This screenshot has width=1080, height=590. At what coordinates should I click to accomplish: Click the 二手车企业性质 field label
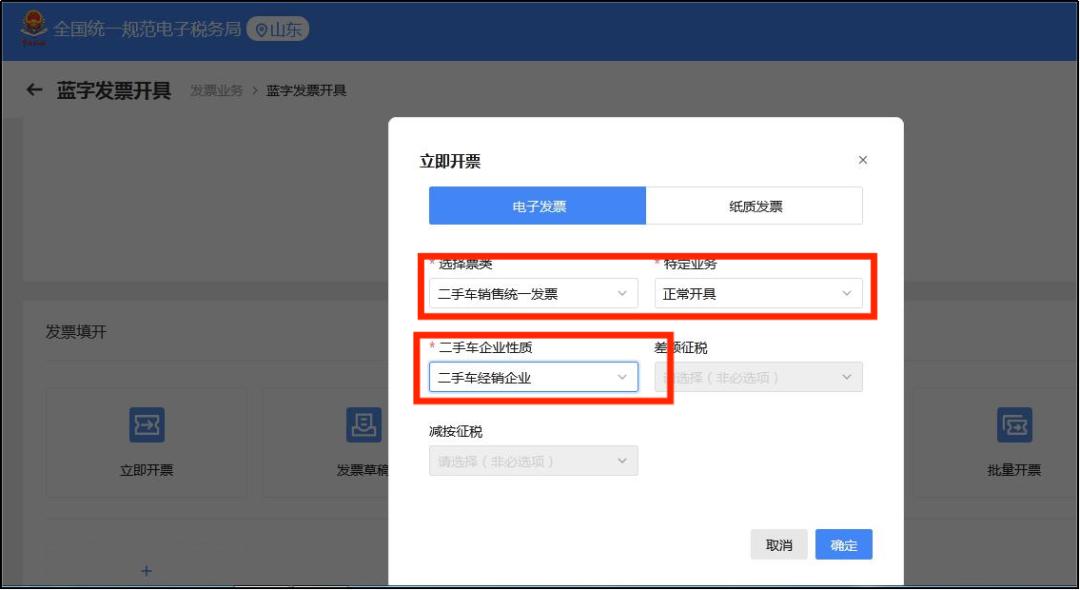[x=486, y=347]
